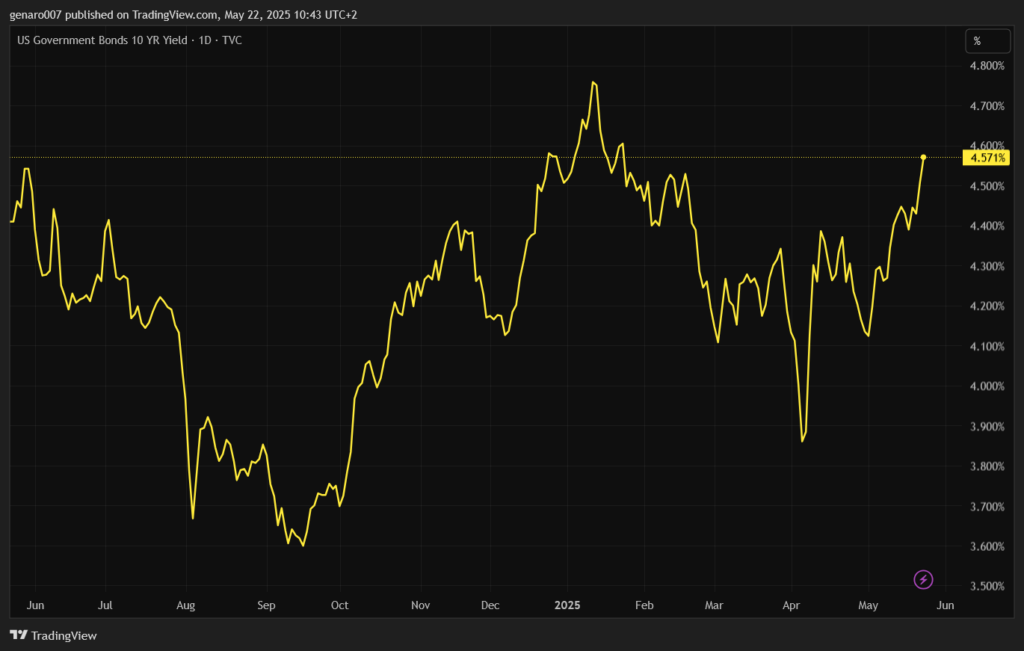Click the Dec label on the time axis
This screenshot has width=1024, height=651.
[490, 606]
